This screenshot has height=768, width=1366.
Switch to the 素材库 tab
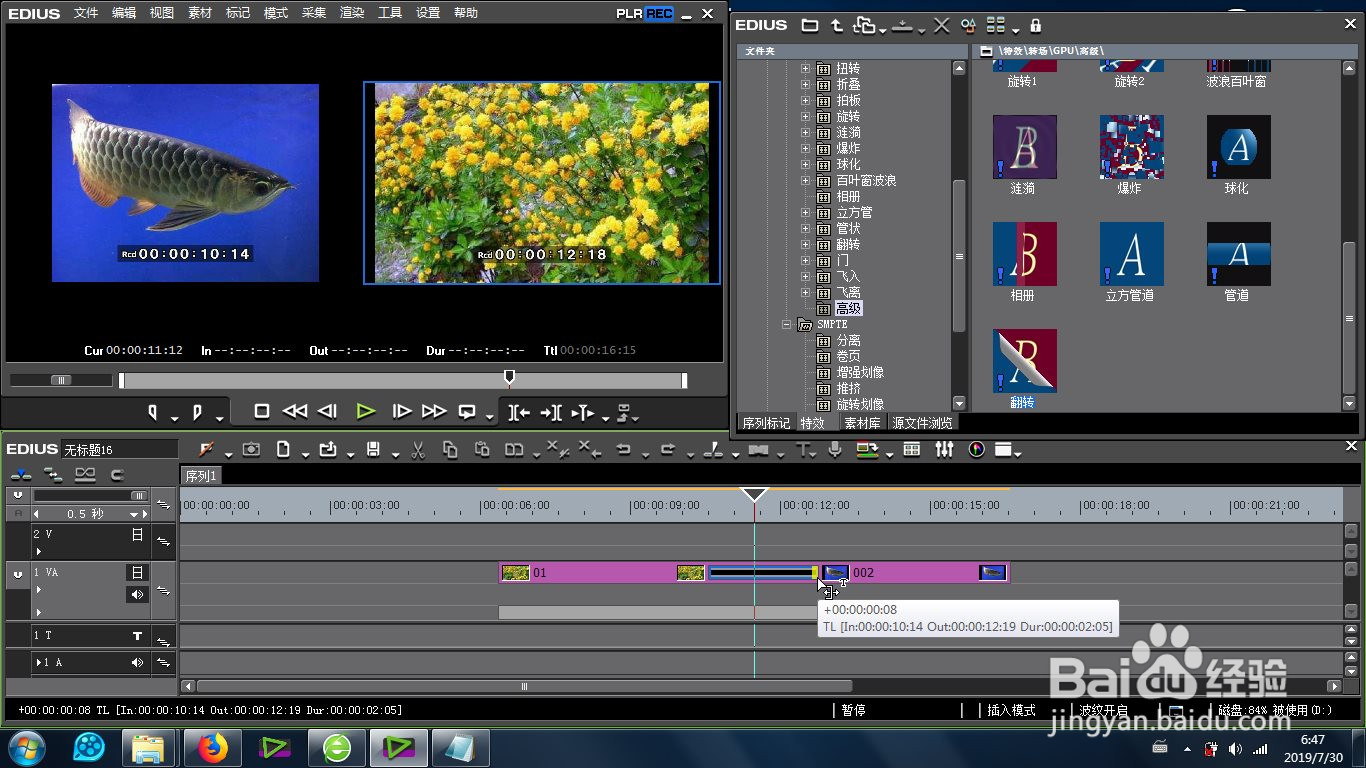click(x=862, y=423)
